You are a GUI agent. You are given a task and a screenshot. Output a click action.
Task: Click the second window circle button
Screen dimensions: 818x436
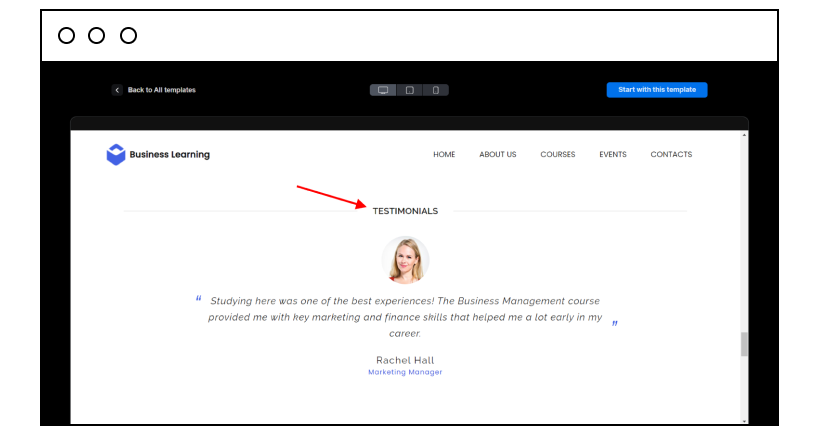(x=97, y=35)
